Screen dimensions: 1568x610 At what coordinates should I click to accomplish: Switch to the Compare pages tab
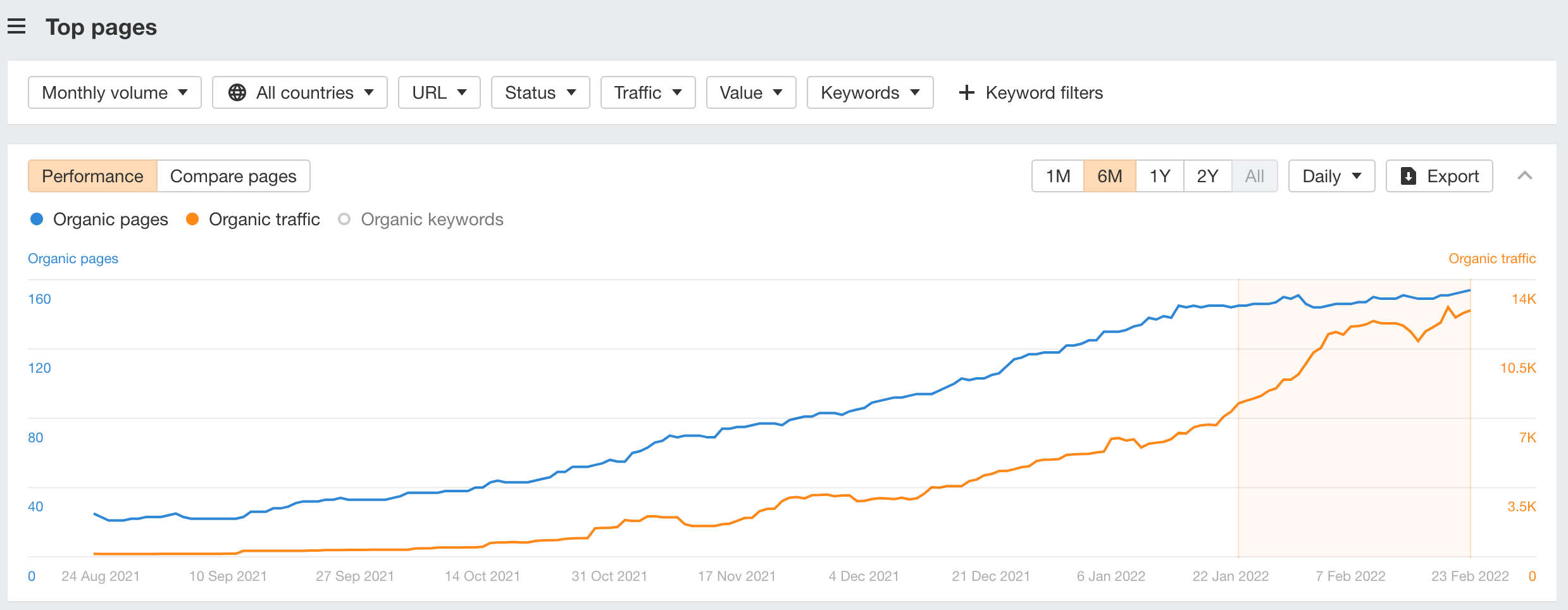coord(233,176)
